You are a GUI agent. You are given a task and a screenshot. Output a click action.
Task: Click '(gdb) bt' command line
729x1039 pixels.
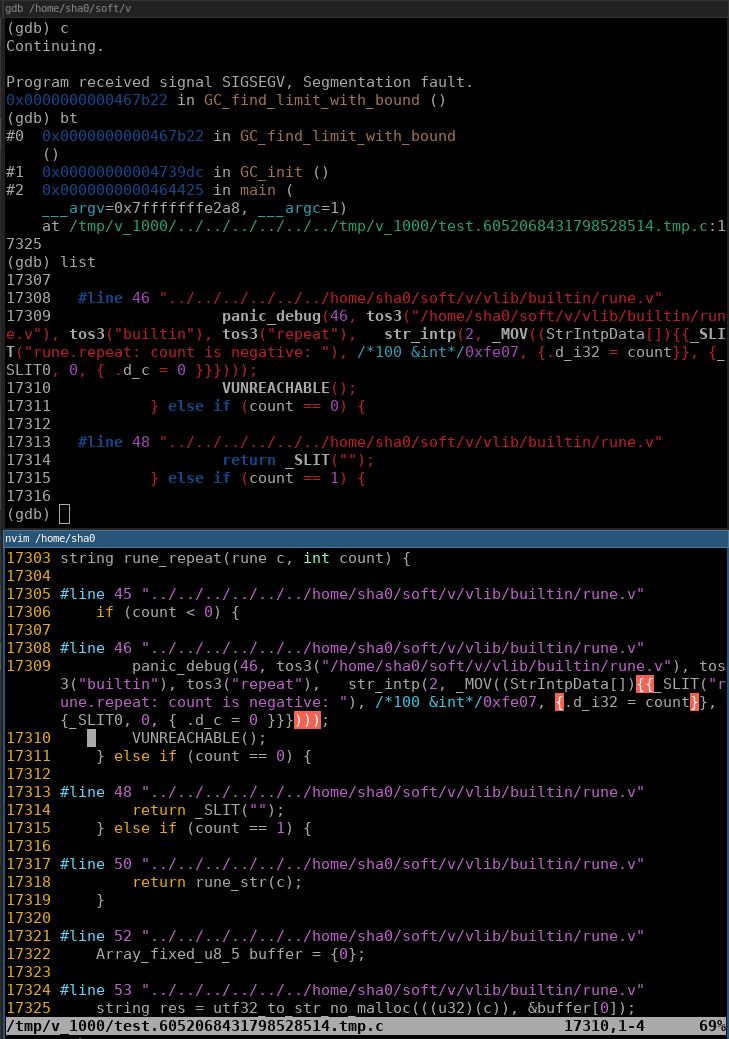point(42,118)
